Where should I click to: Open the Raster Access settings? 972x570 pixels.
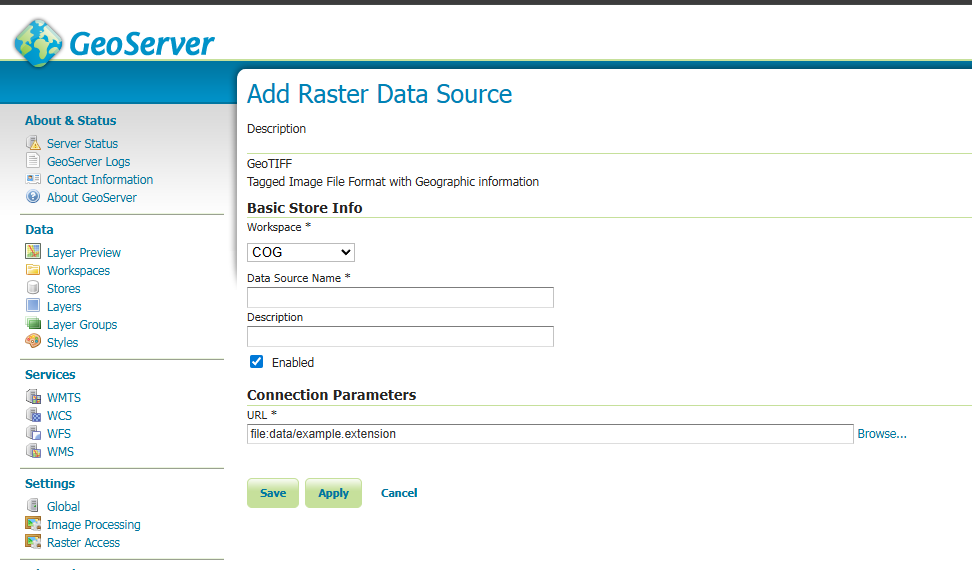click(83, 542)
